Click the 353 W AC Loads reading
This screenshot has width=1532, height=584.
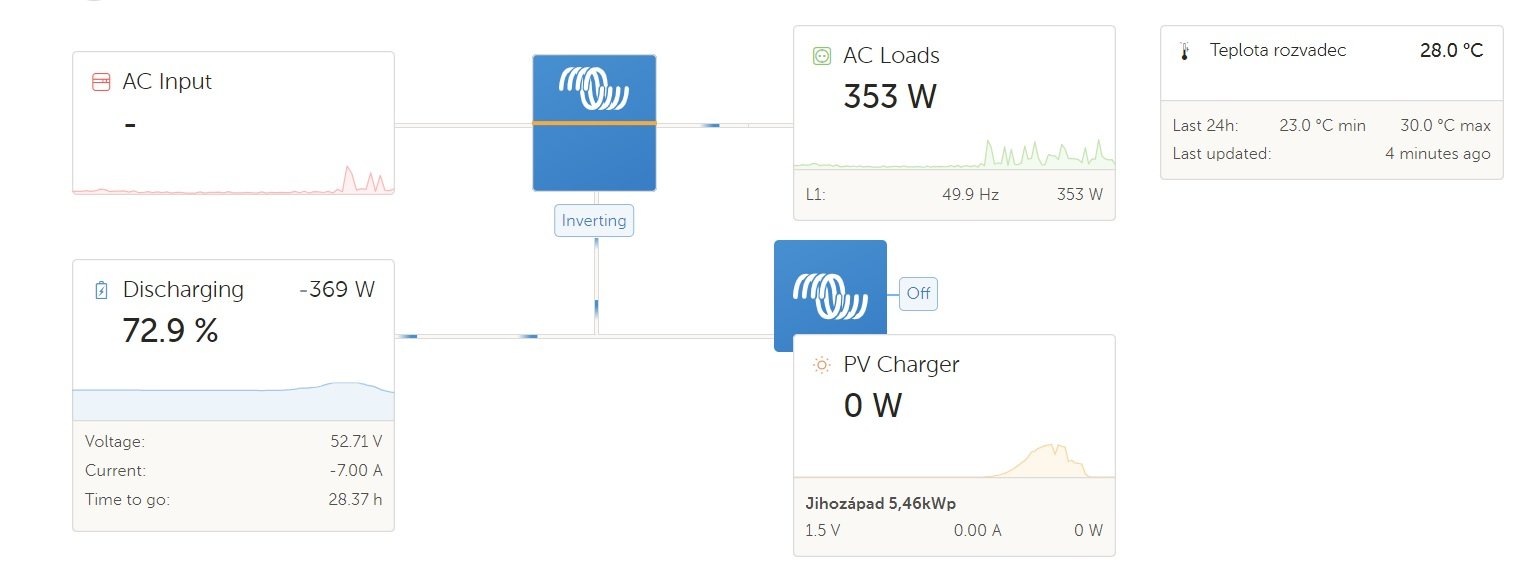890,97
